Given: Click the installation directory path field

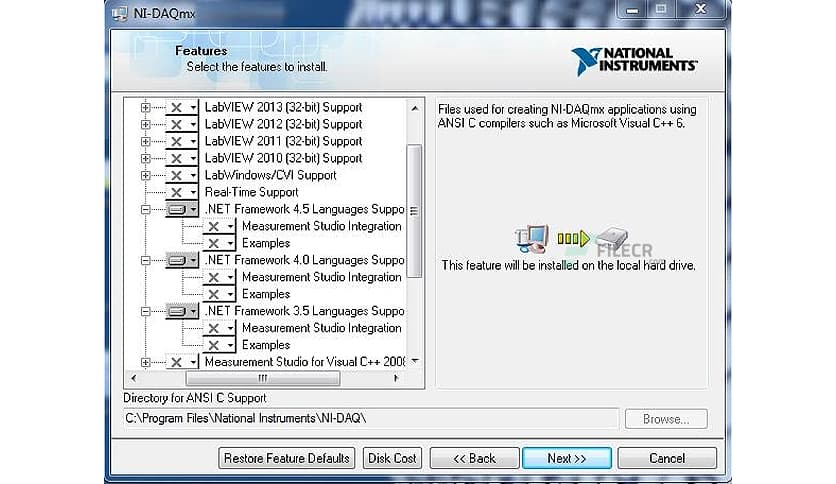Looking at the screenshot, I should click(x=371, y=418).
